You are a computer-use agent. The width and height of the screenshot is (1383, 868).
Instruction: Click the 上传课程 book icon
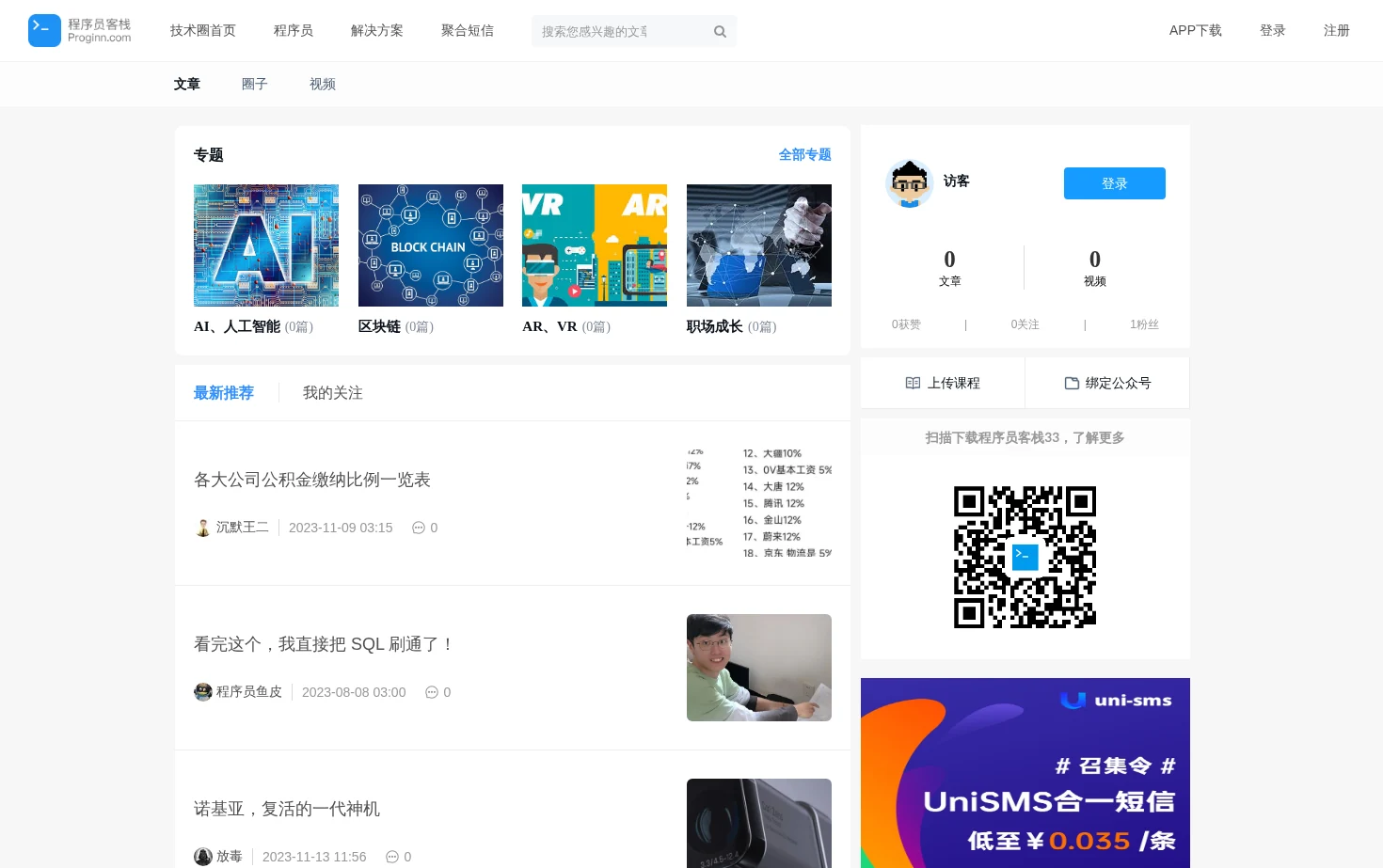click(913, 383)
